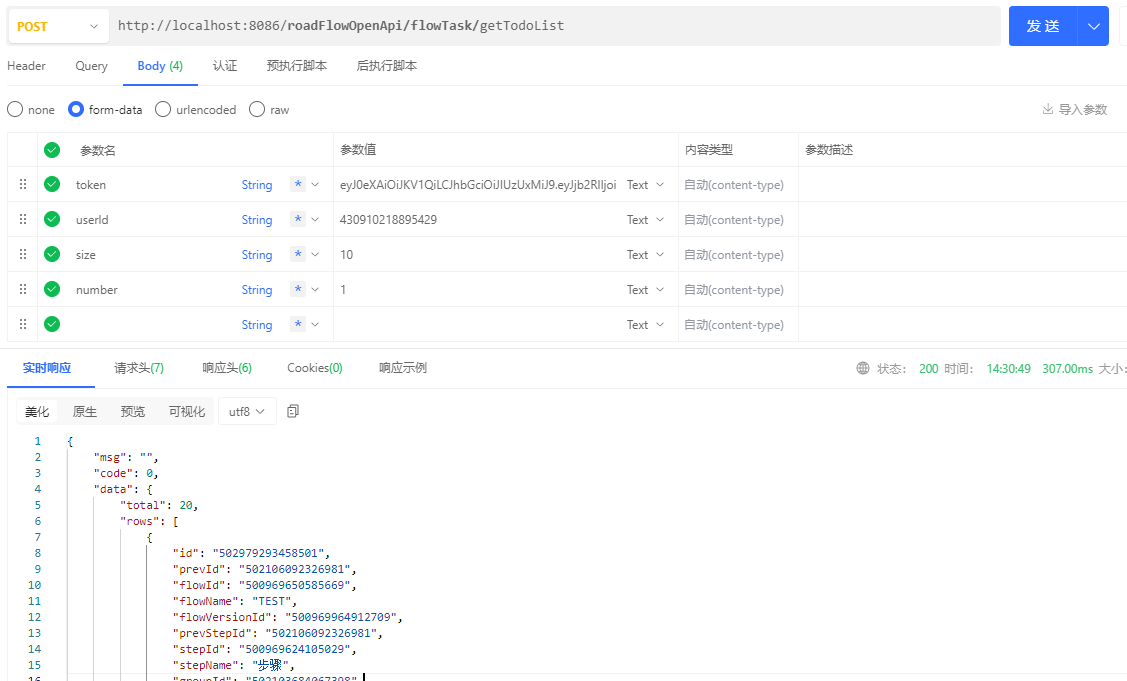Select the urlencoded radio button

click(x=163, y=109)
